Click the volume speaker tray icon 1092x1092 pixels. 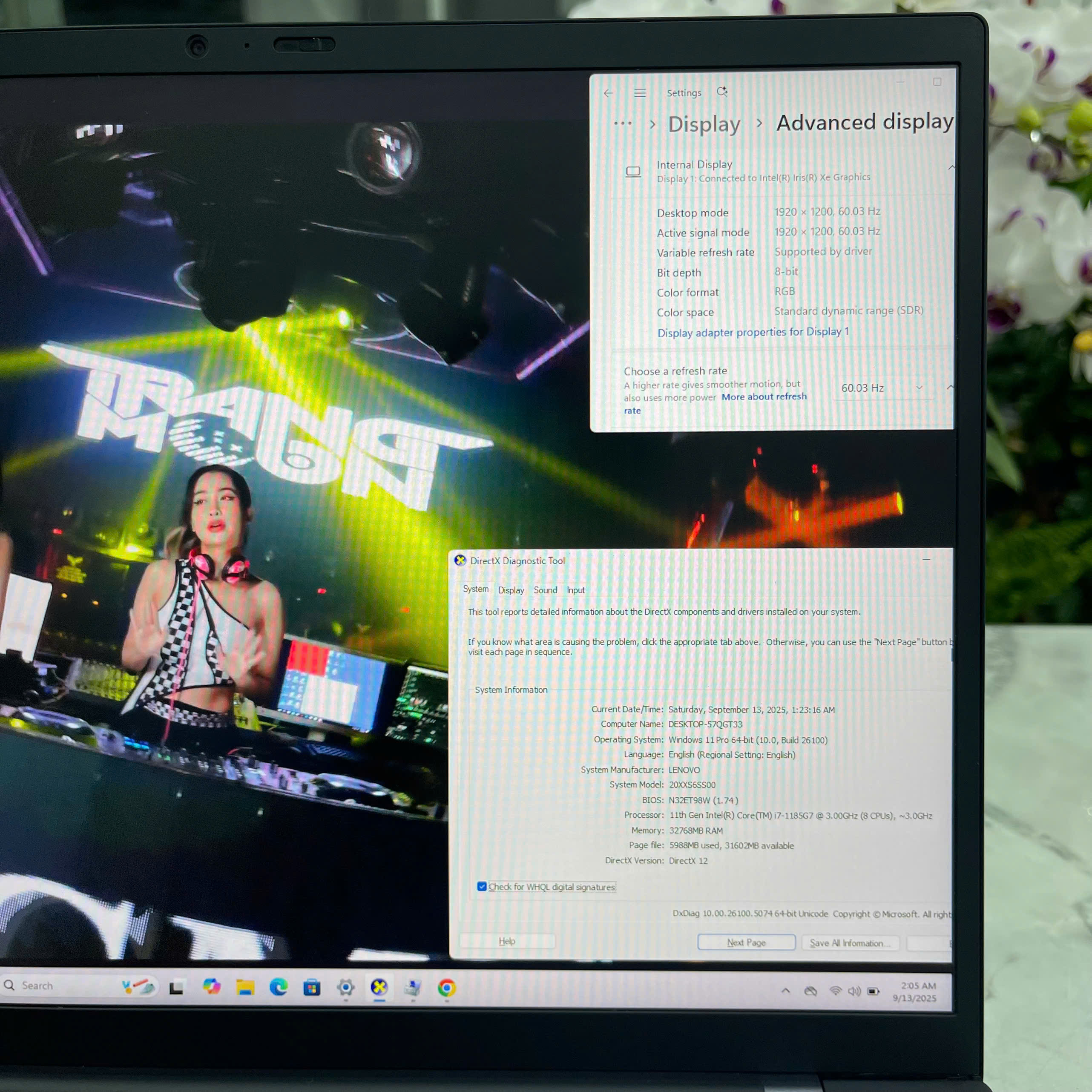click(x=854, y=991)
